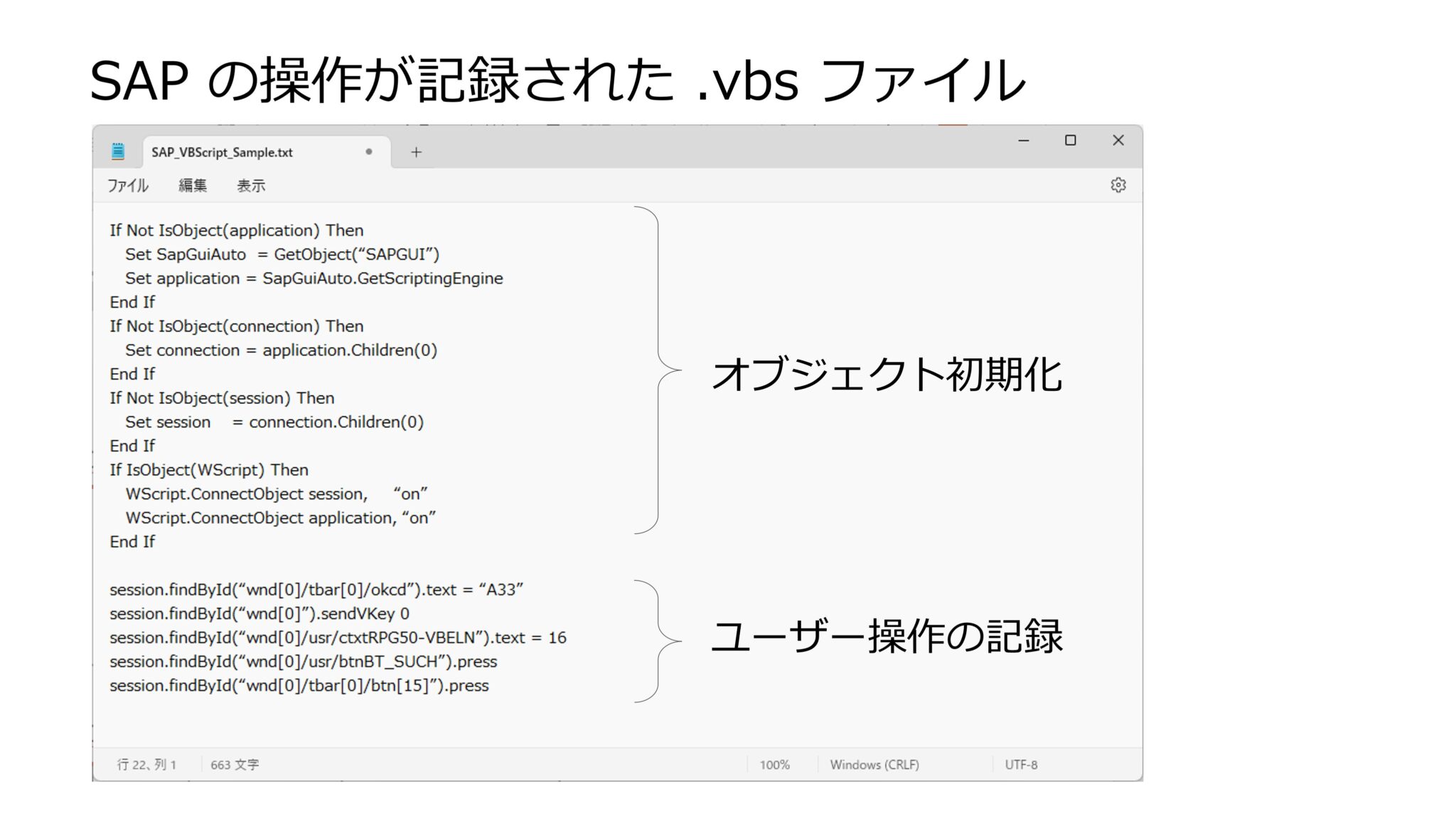Image resolution: width=1456 pixels, height=819 pixels.
Task: Click the UTF-8 encoding indicator
Action: 1022,764
